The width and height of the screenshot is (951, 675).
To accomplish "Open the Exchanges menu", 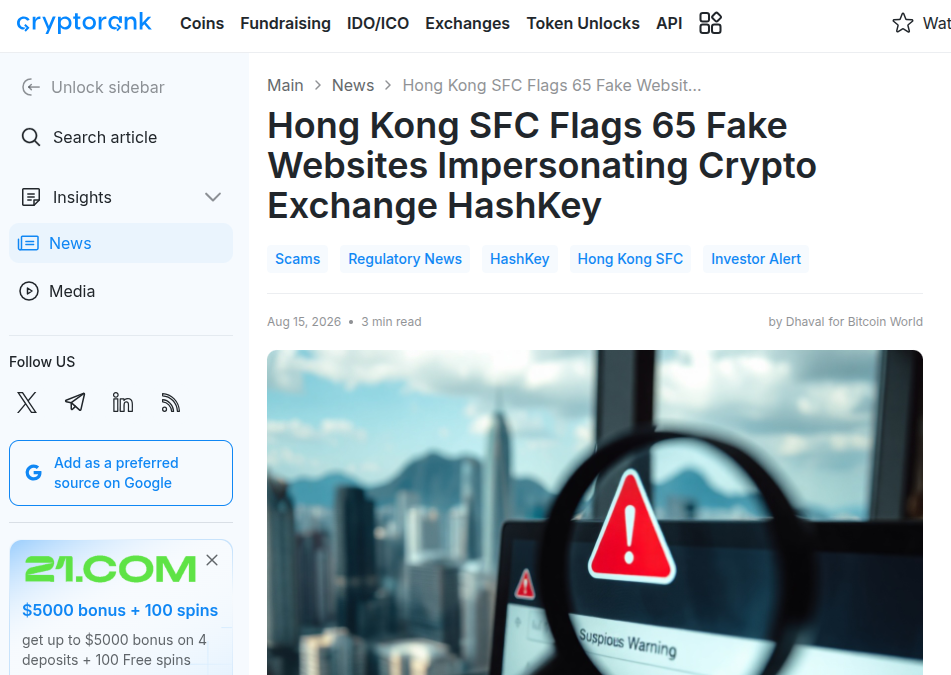I will 468,23.
